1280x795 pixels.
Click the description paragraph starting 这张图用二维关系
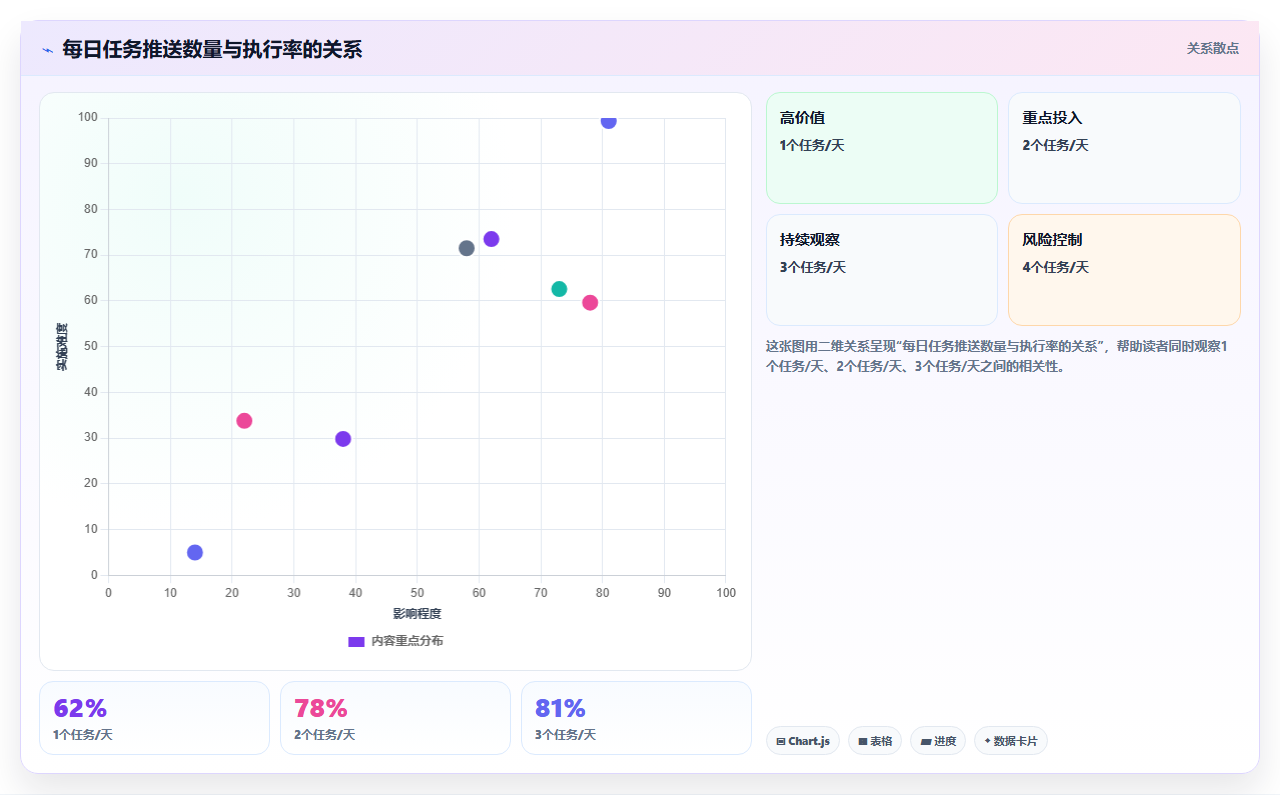point(1002,356)
